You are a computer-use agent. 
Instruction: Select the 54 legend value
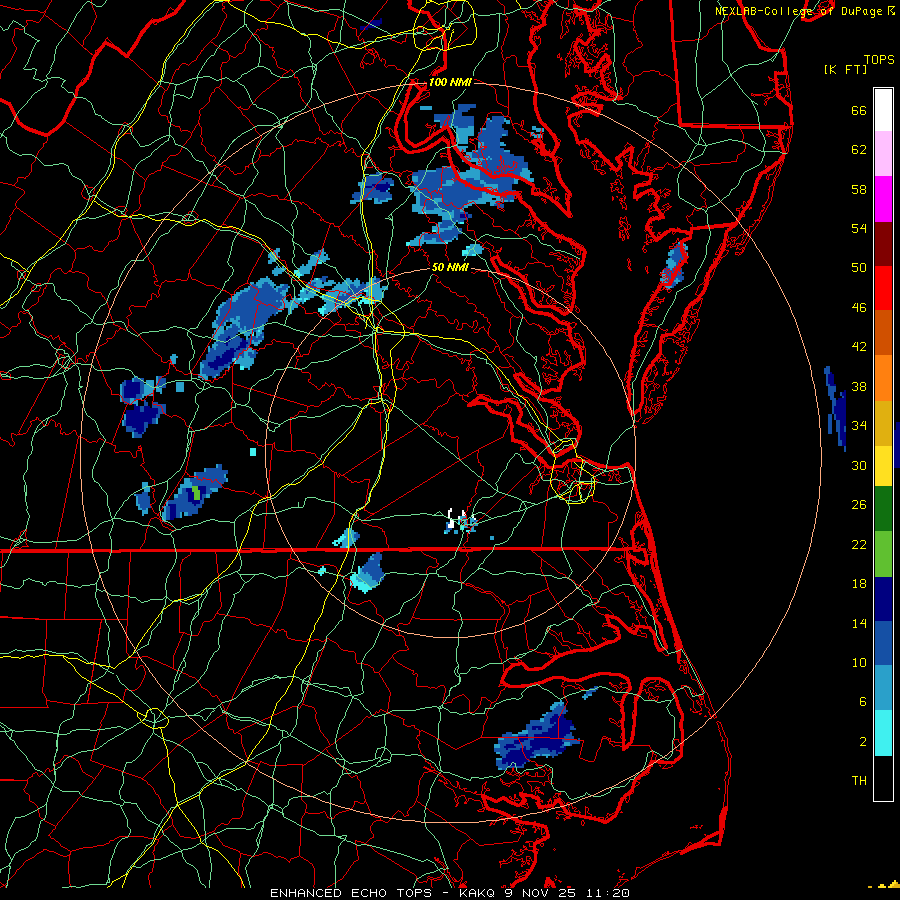click(859, 228)
